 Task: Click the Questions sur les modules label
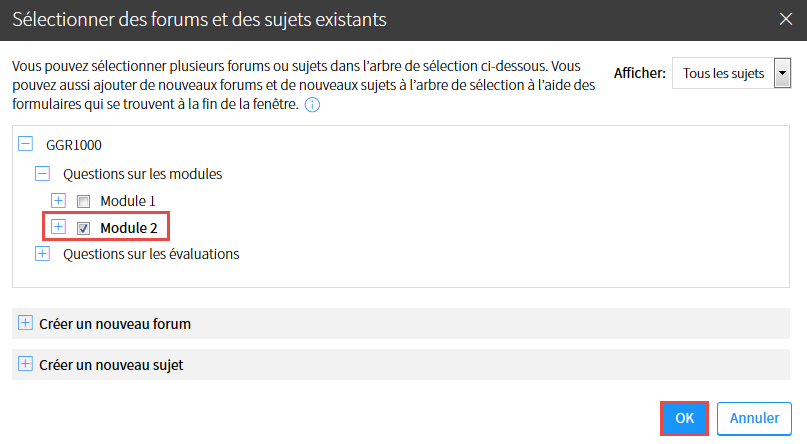pyautogui.click(x=142, y=173)
